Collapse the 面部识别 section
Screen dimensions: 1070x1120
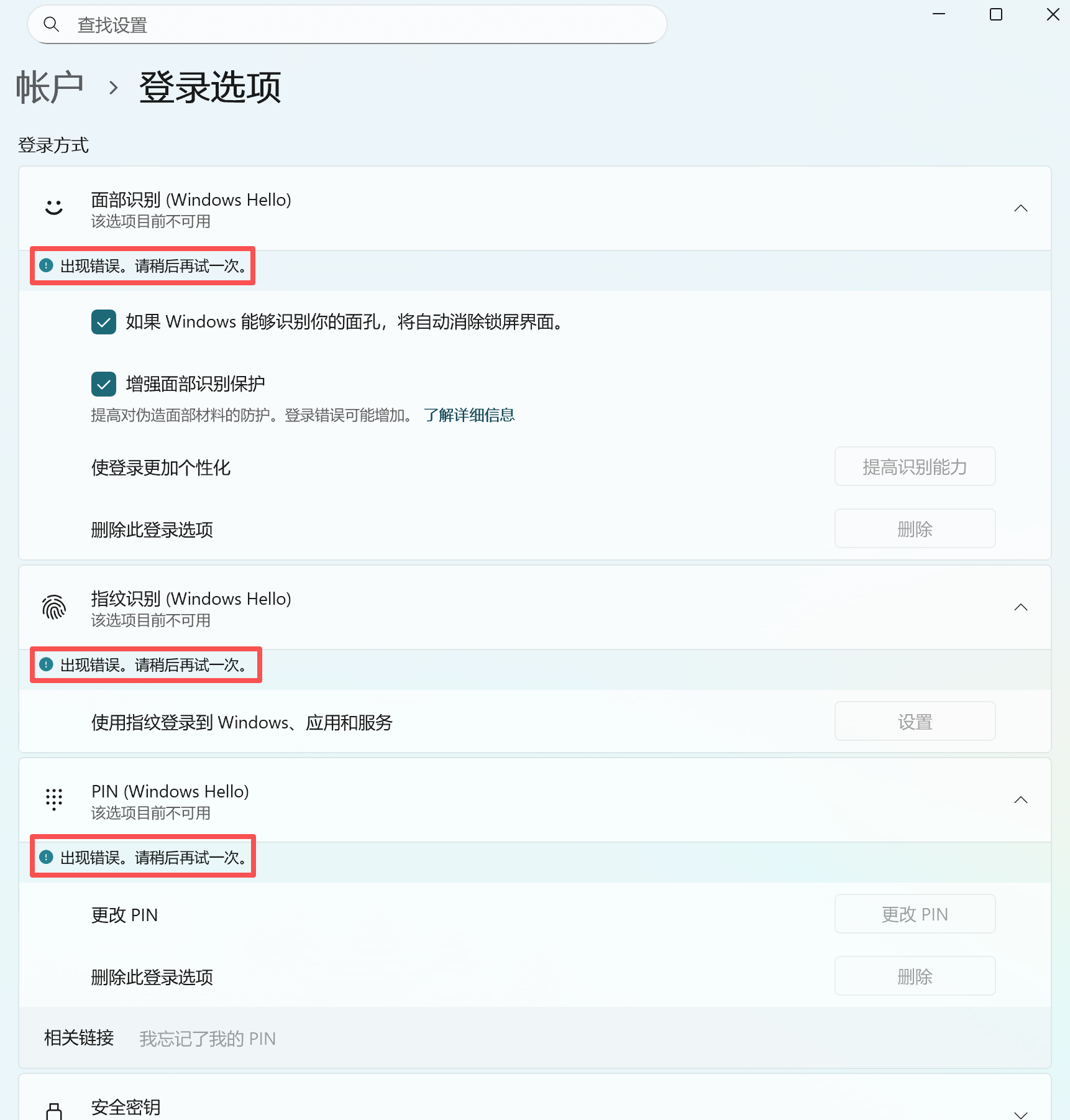coord(1021,208)
